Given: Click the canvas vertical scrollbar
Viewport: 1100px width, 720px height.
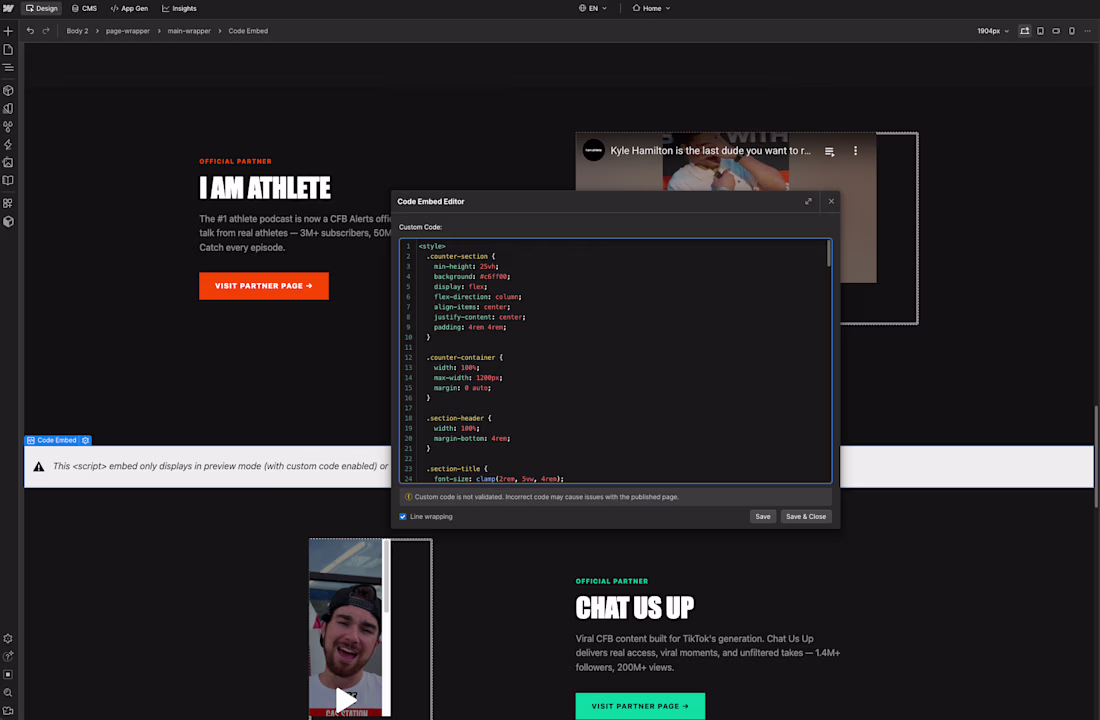Looking at the screenshot, I should pos(1096,456).
